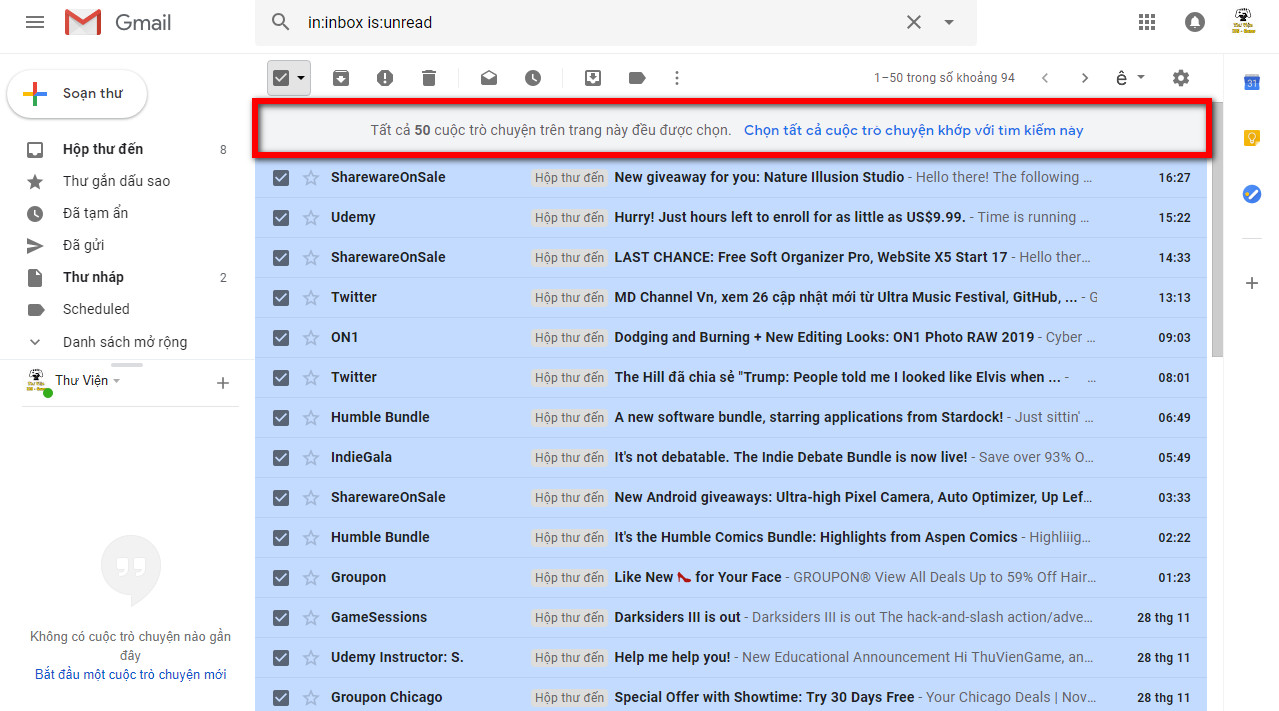Image resolution: width=1279 pixels, height=711 pixels.
Task: Archive the selected conversations
Action: [x=340, y=77]
